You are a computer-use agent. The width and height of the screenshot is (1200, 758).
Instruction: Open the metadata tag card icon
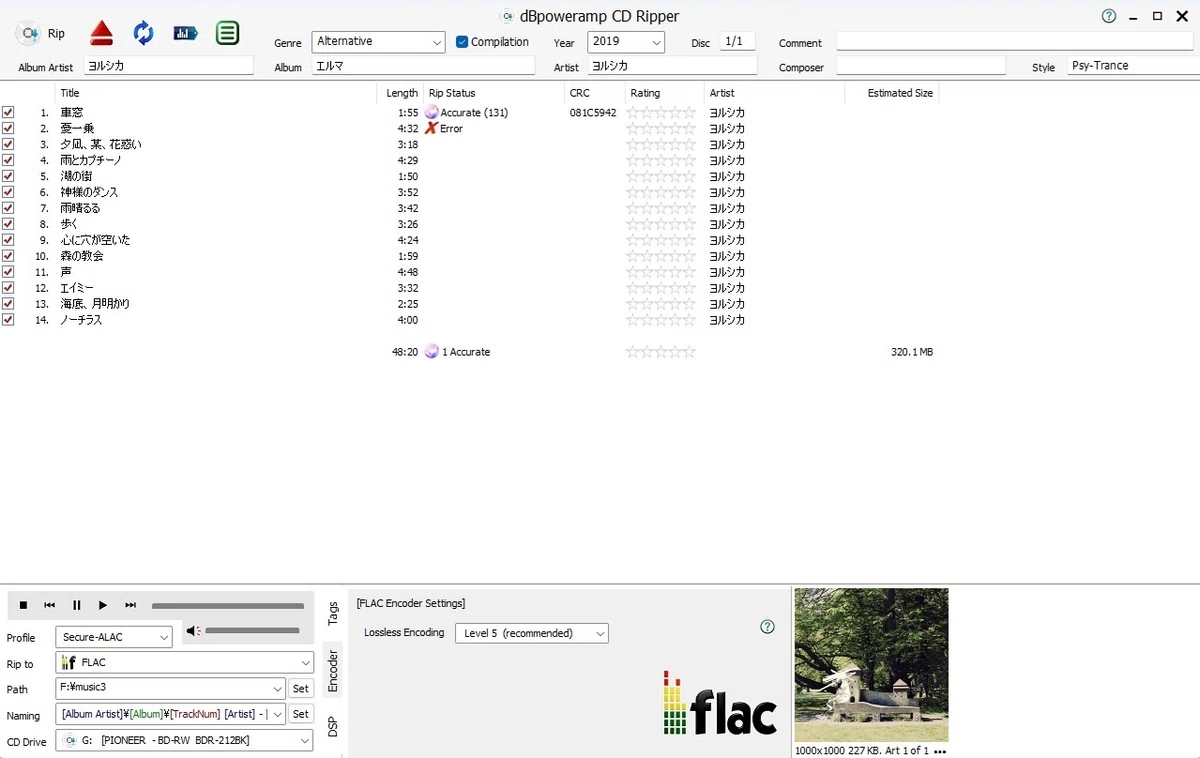185,33
